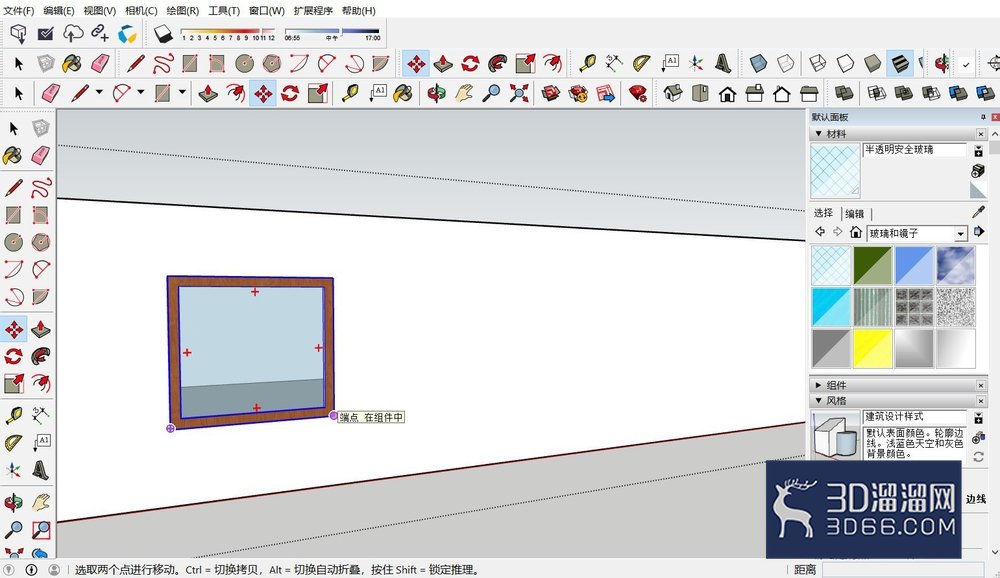Pick the eyedropper sample paint tool
Image resolution: width=1000 pixels, height=578 pixels.
[x=978, y=212]
